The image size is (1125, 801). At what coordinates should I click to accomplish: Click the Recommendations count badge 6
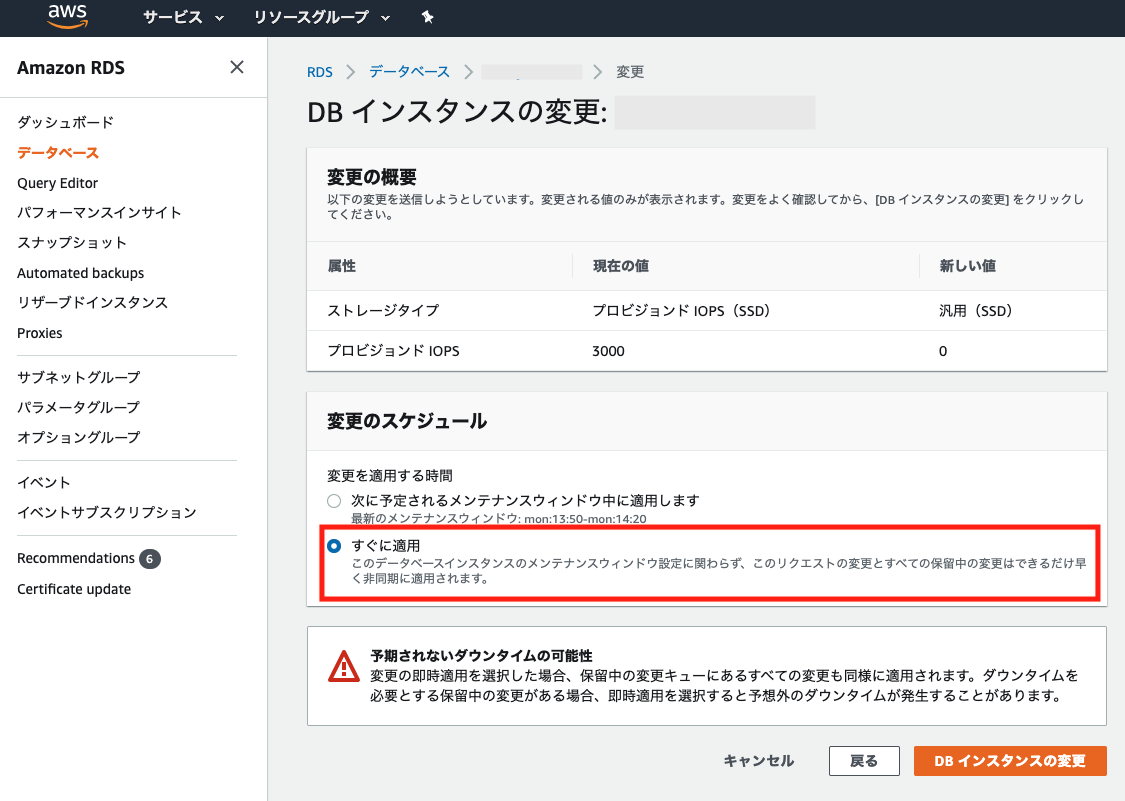(149, 559)
